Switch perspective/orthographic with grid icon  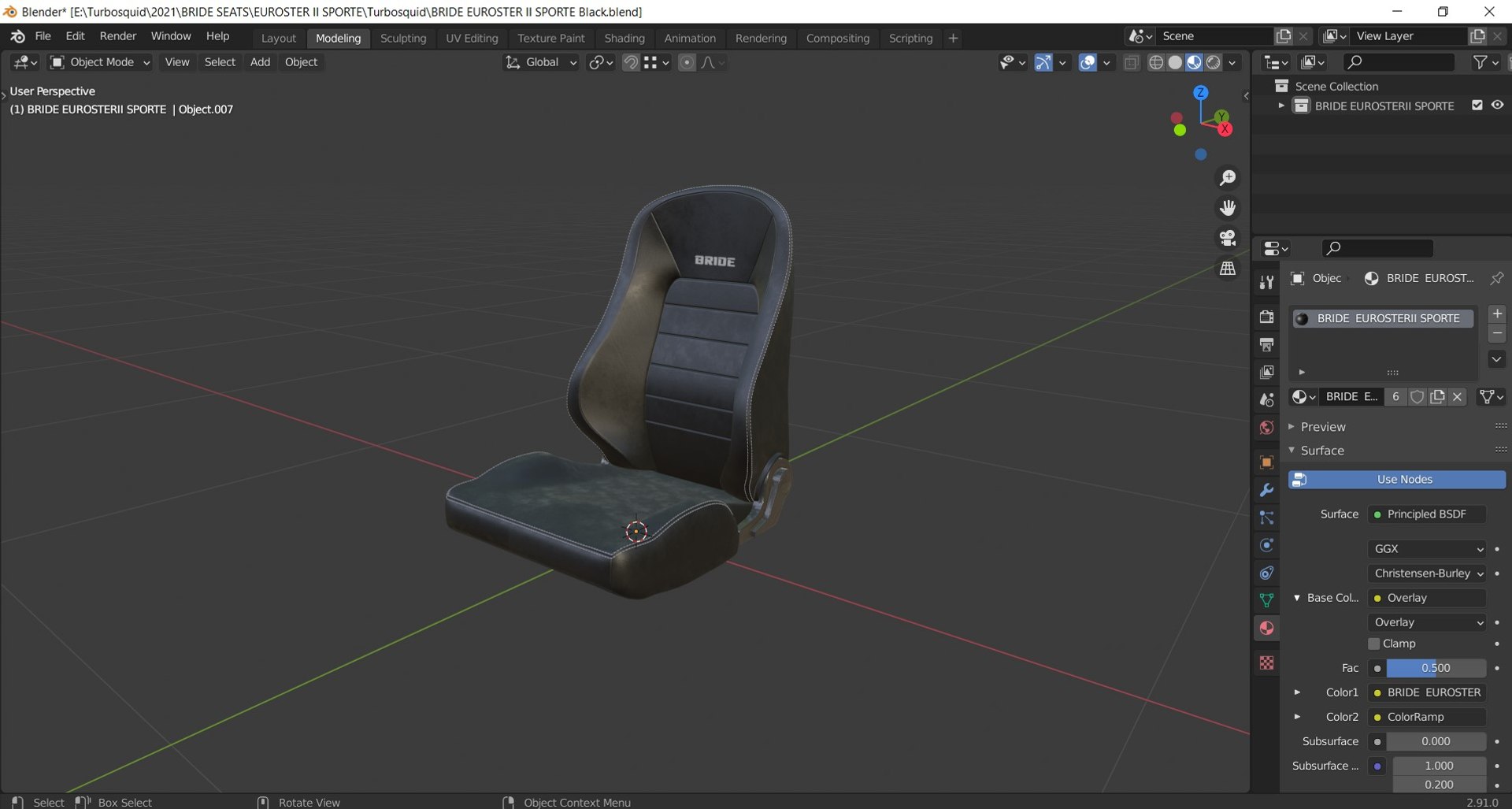[x=1228, y=268]
